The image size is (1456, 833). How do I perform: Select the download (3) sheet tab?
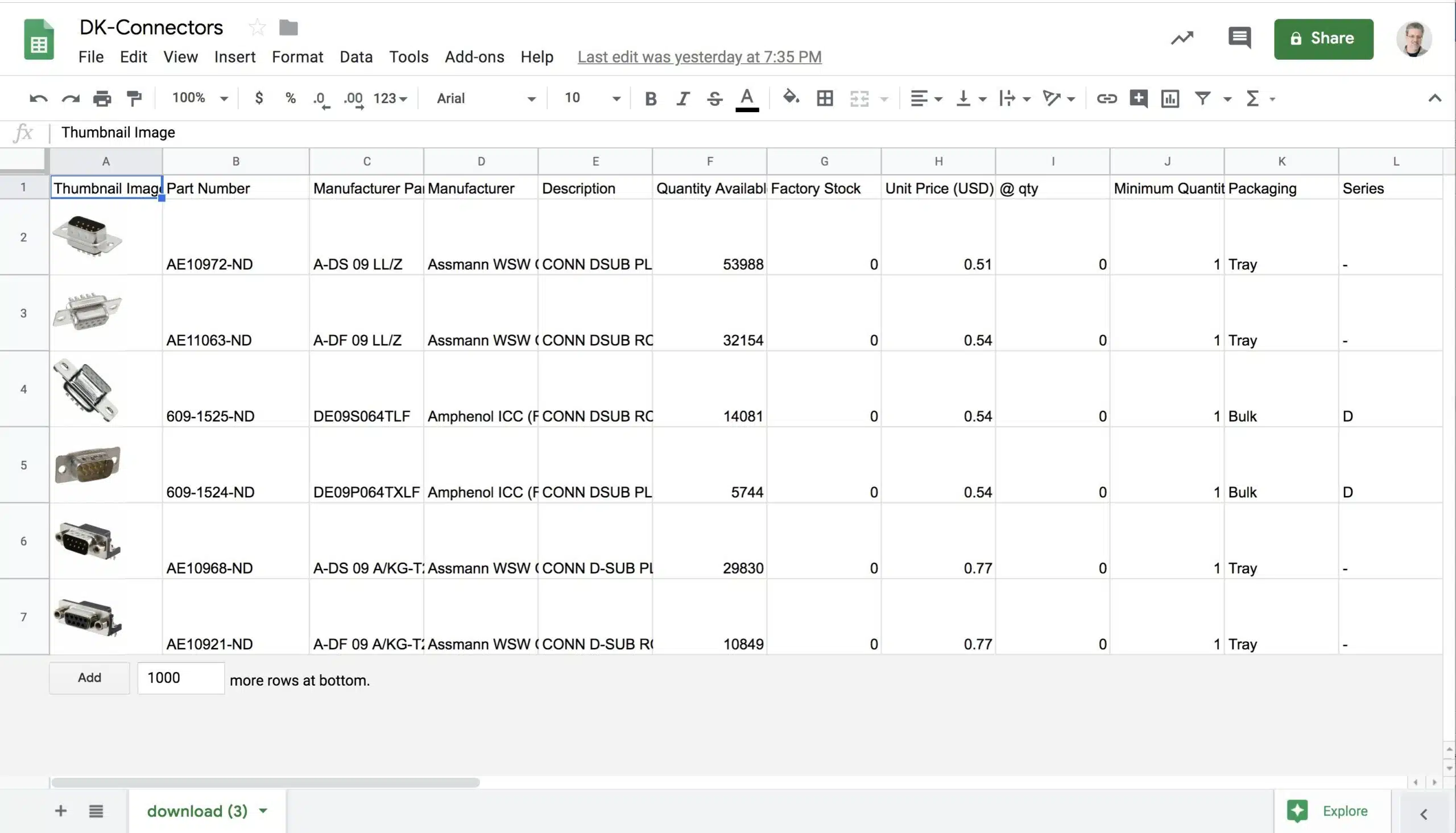(206, 811)
